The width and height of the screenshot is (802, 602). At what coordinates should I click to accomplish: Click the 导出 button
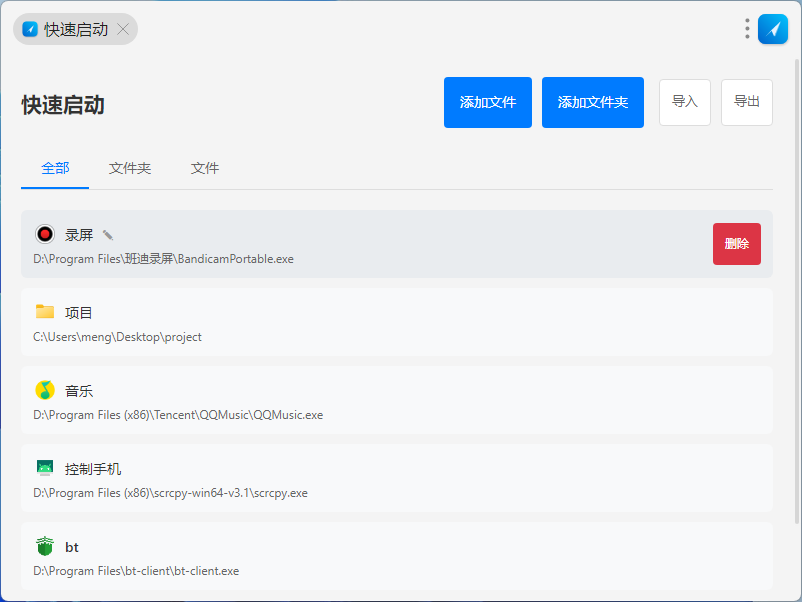[747, 102]
